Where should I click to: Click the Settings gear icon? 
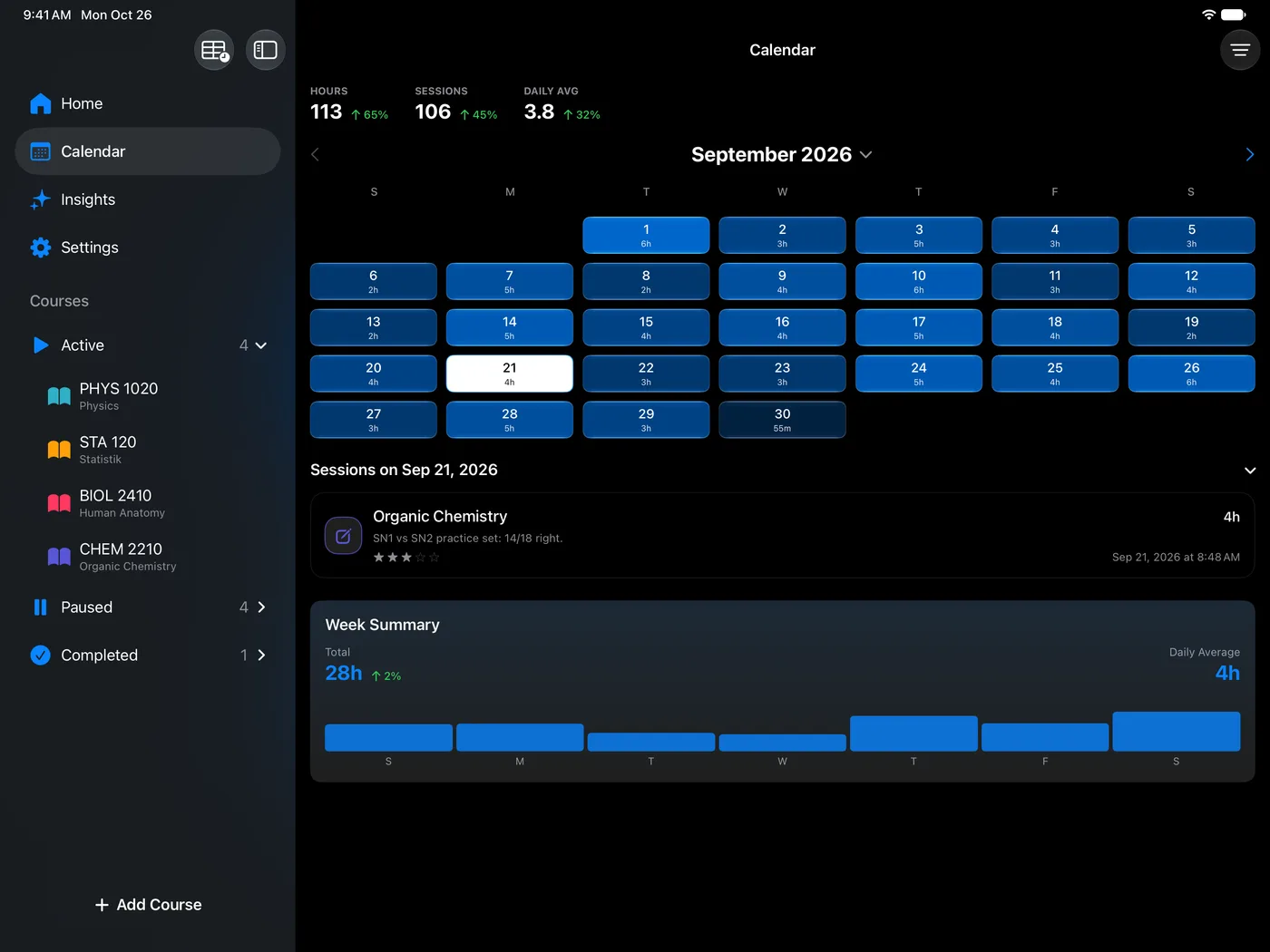(x=41, y=248)
